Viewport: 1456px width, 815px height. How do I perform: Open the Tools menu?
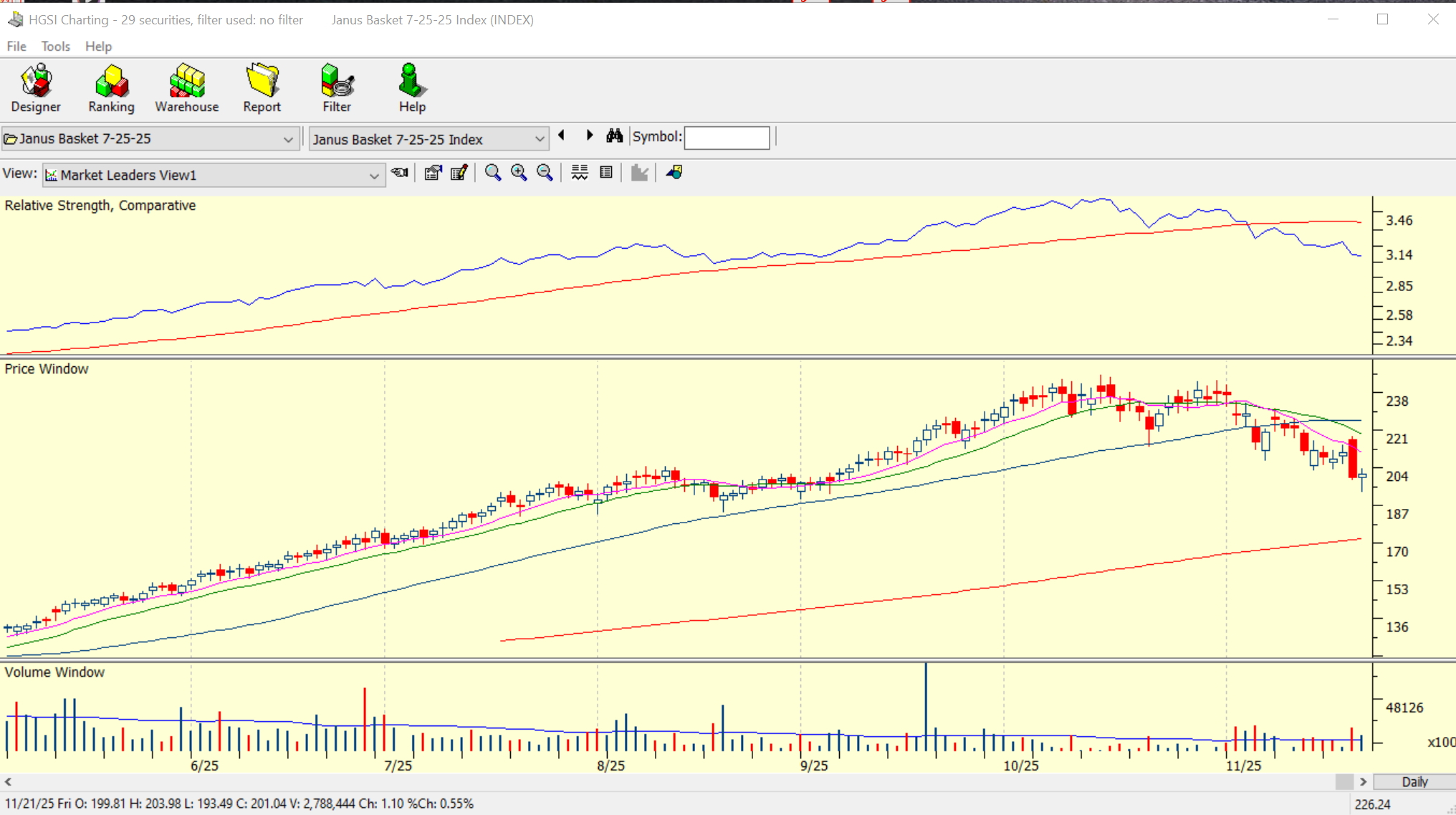click(x=55, y=46)
